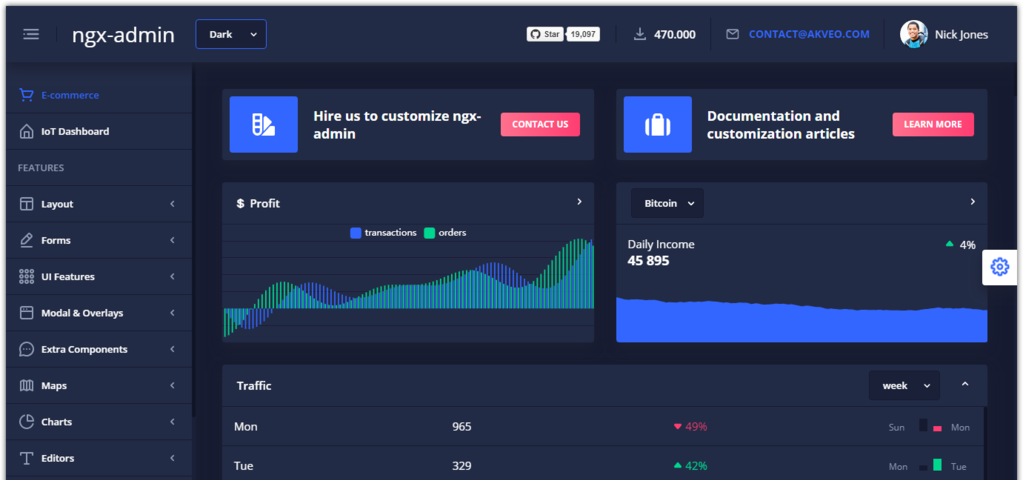Expand the Editors menu chevron
The height and width of the screenshot is (480, 1023).
point(172,458)
